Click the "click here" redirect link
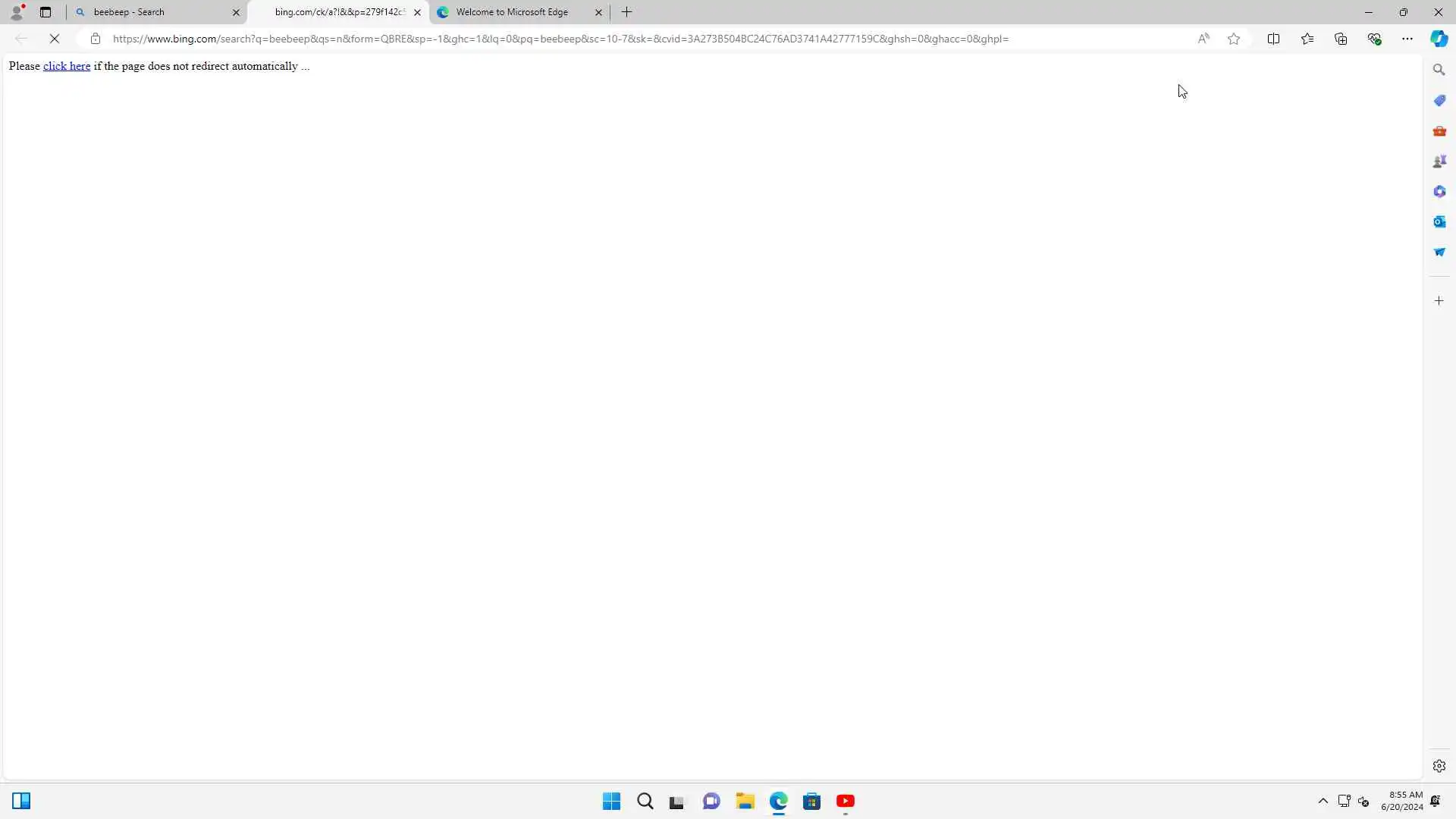1456x819 pixels. tap(67, 66)
